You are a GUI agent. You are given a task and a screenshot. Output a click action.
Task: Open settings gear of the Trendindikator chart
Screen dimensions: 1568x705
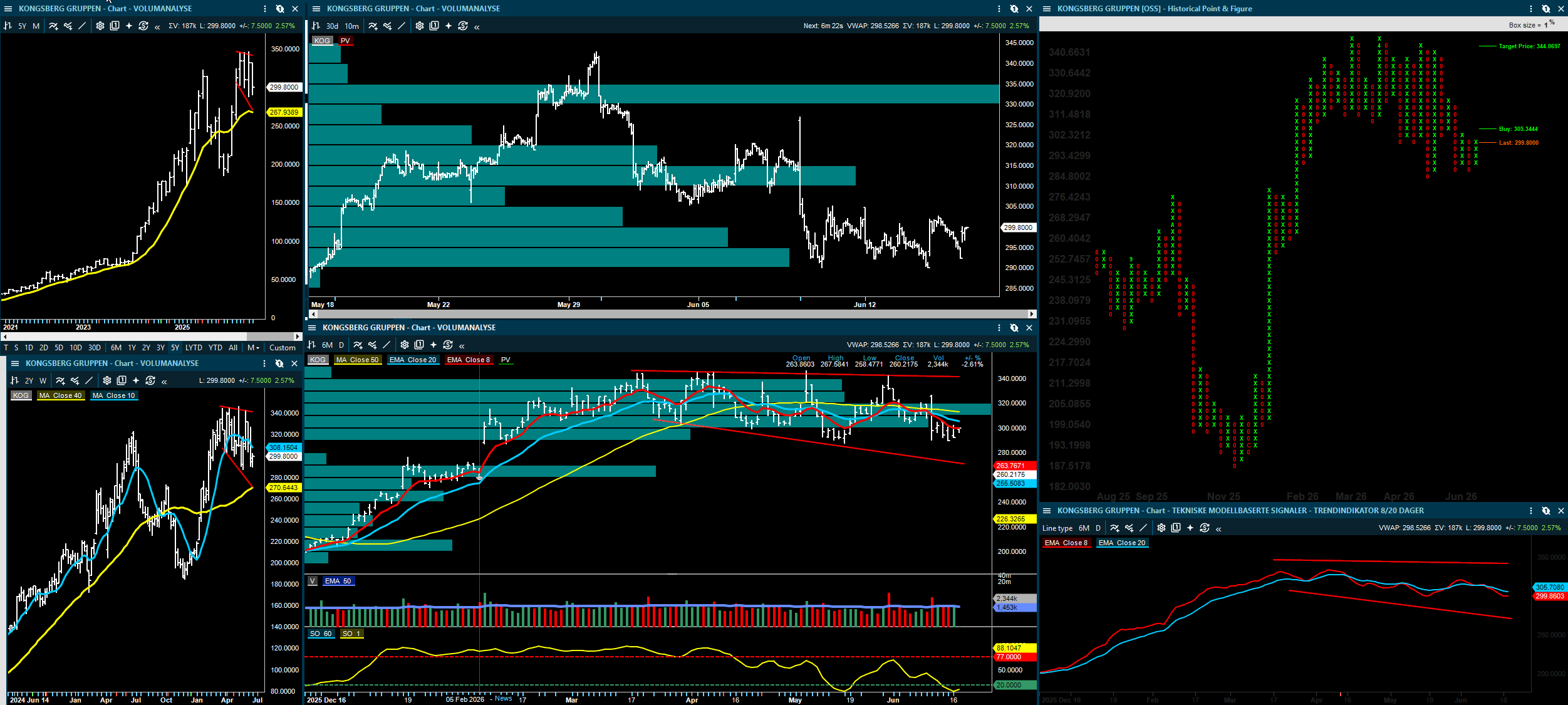click(x=1161, y=528)
